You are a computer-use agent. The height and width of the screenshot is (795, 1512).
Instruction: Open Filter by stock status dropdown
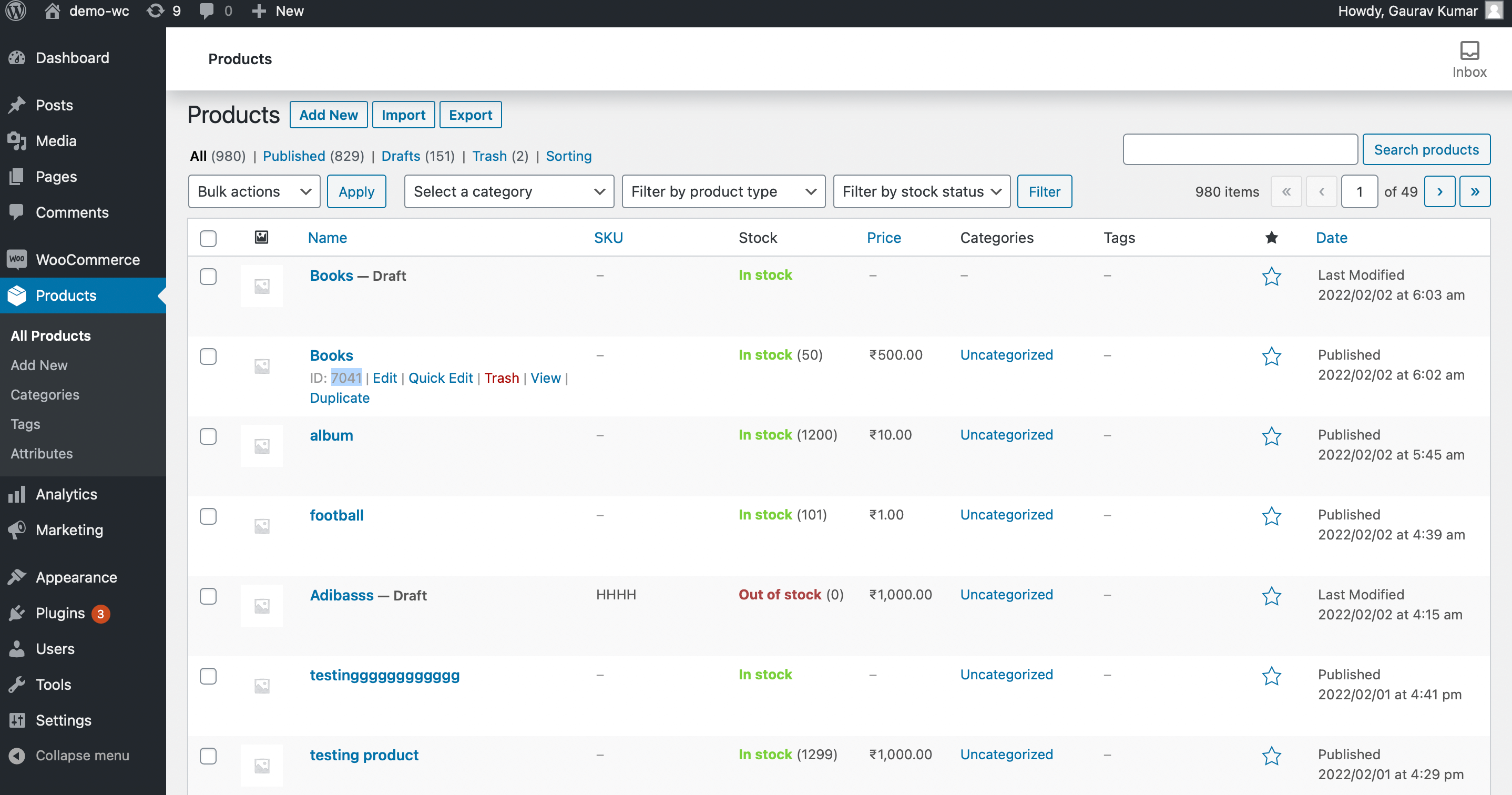tap(921, 191)
